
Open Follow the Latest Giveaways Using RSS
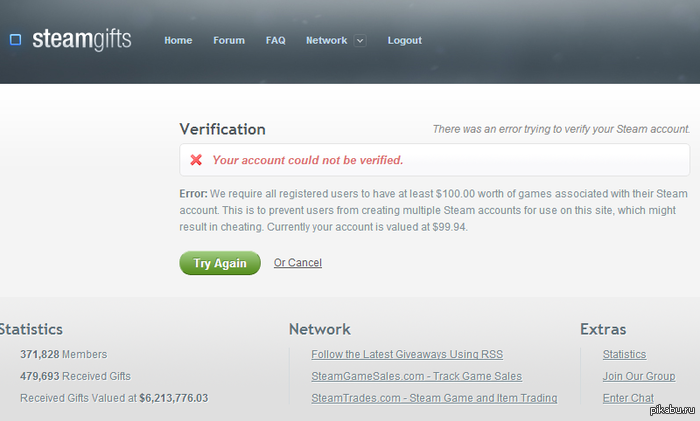pos(407,355)
